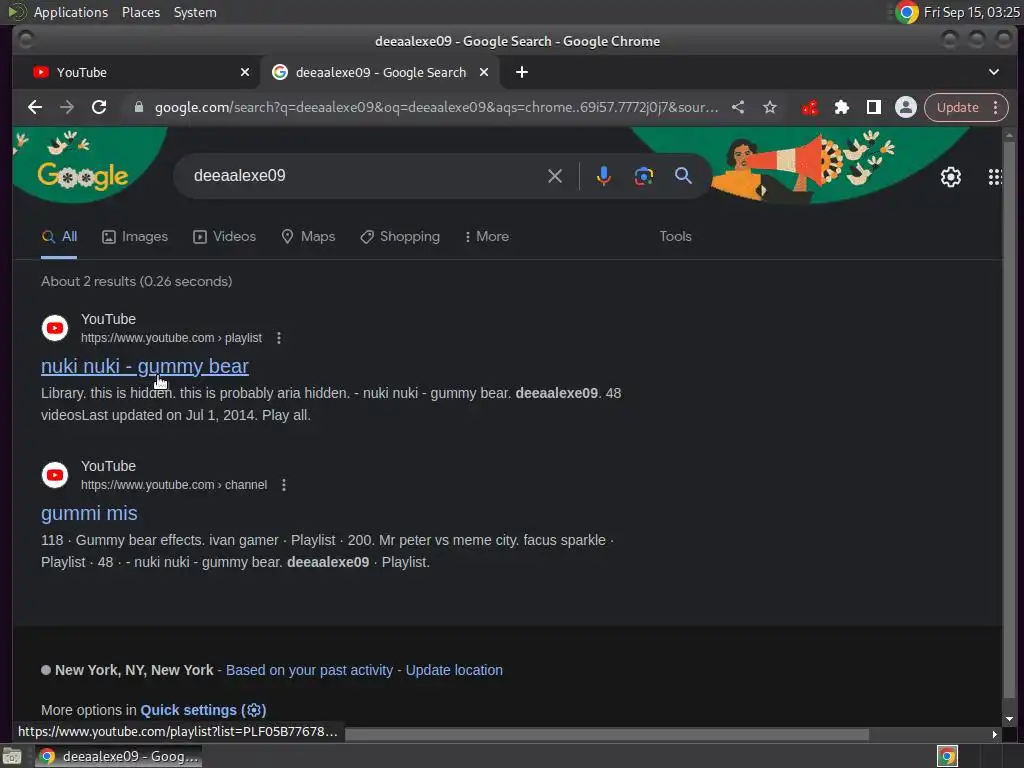Image resolution: width=1024 pixels, height=768 pixels.
Task: Click the Google doodle logo
Action: coord(82,176)
